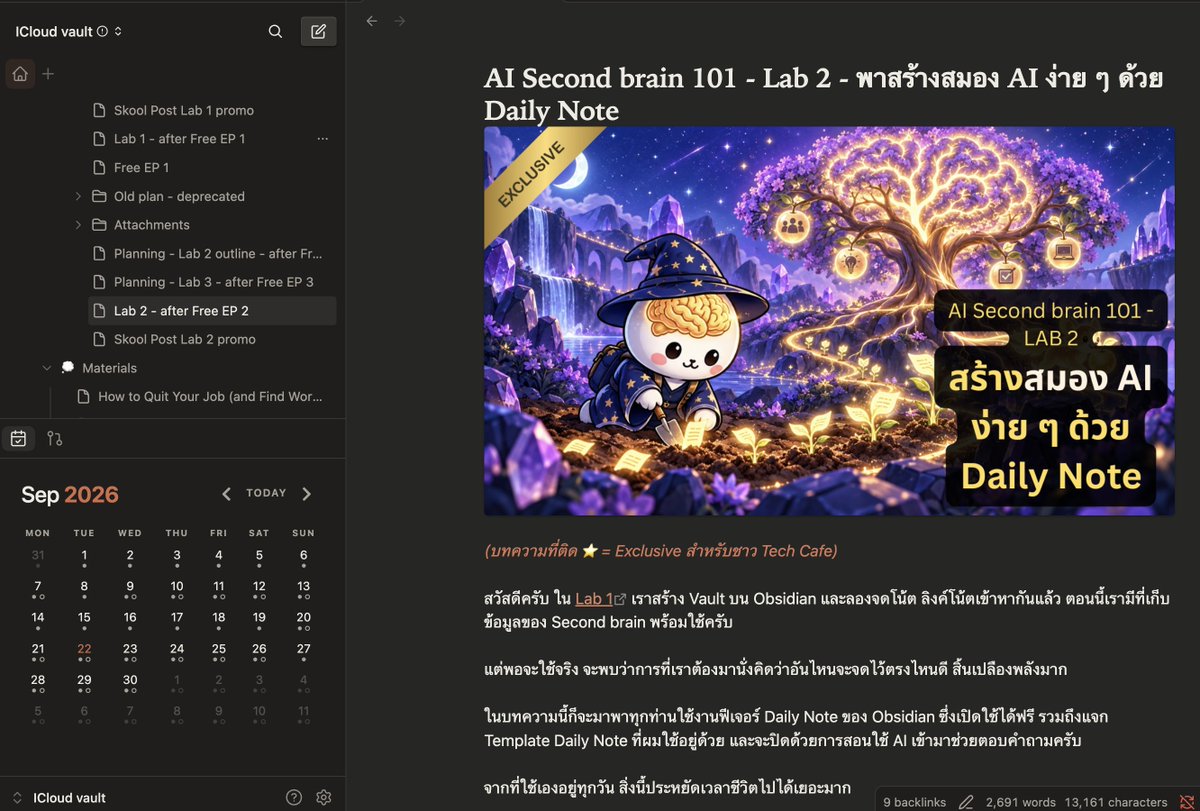The image size is (1200, 811).
Task: Expand the Attachments folder
Action: click(79, 225)
